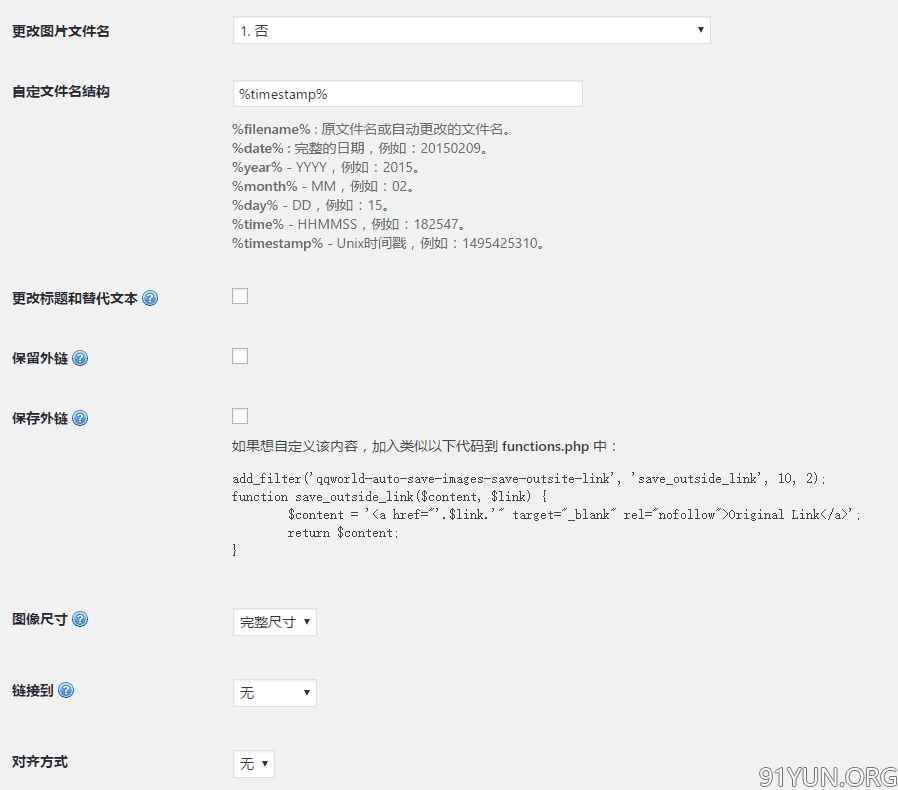This screenshot has width=898, height=790.
Task: Tick the 保留外链 checkbox
Action: coord(240,356)
